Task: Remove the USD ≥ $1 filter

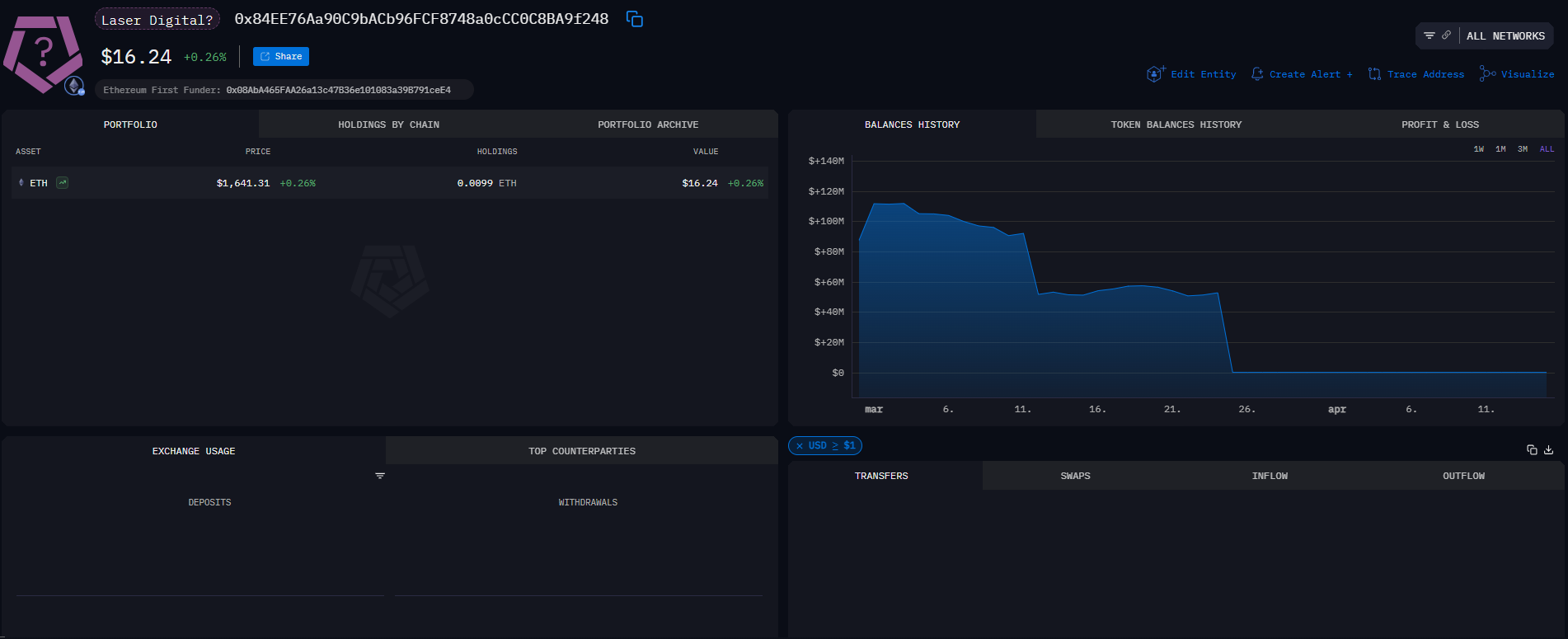Action: tap(799, 446)
